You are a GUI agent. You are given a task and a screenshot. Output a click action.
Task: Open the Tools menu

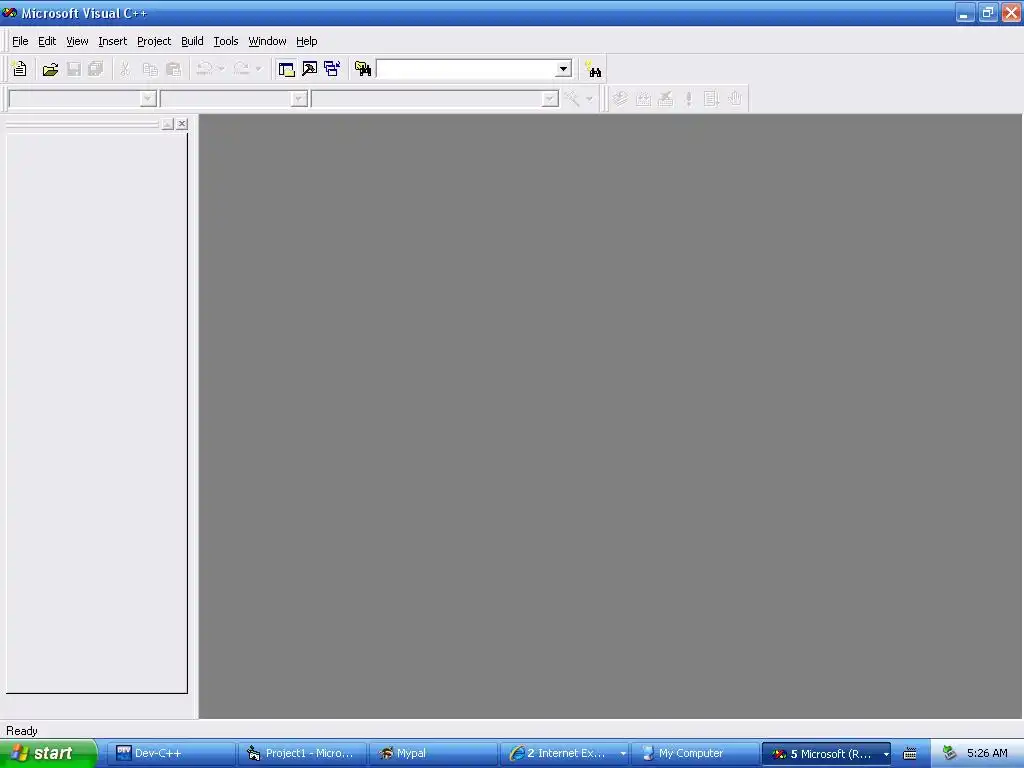[226, 41]
